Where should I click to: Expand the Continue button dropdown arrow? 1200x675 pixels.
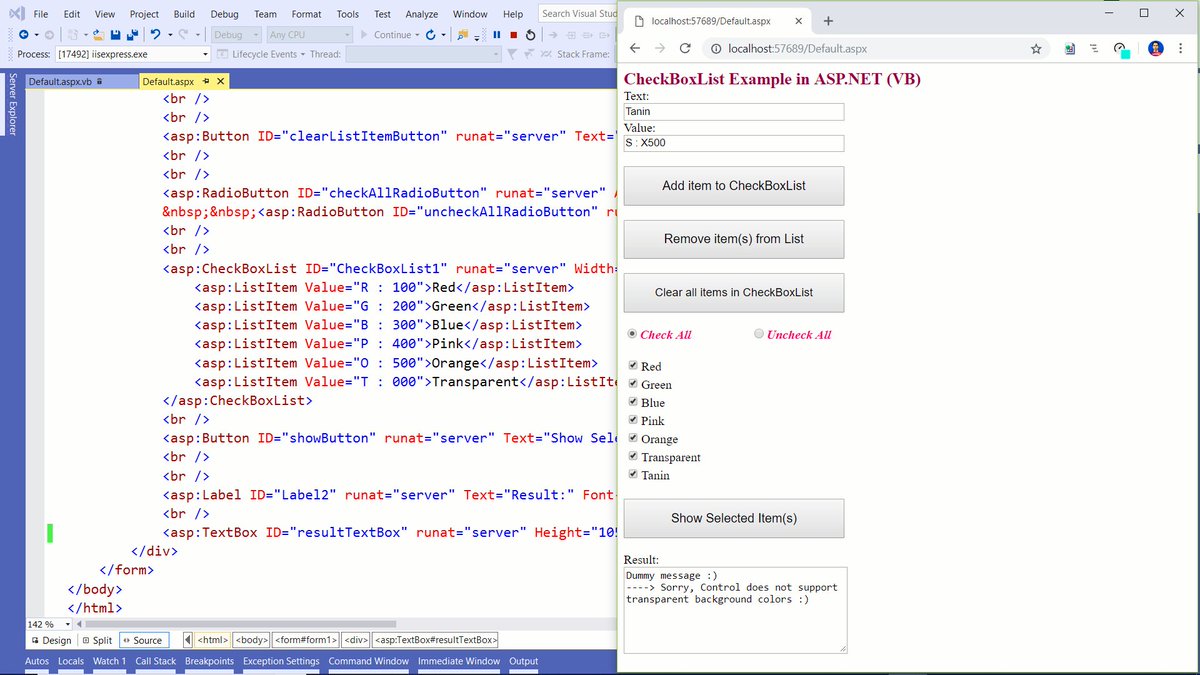(417, 34)
